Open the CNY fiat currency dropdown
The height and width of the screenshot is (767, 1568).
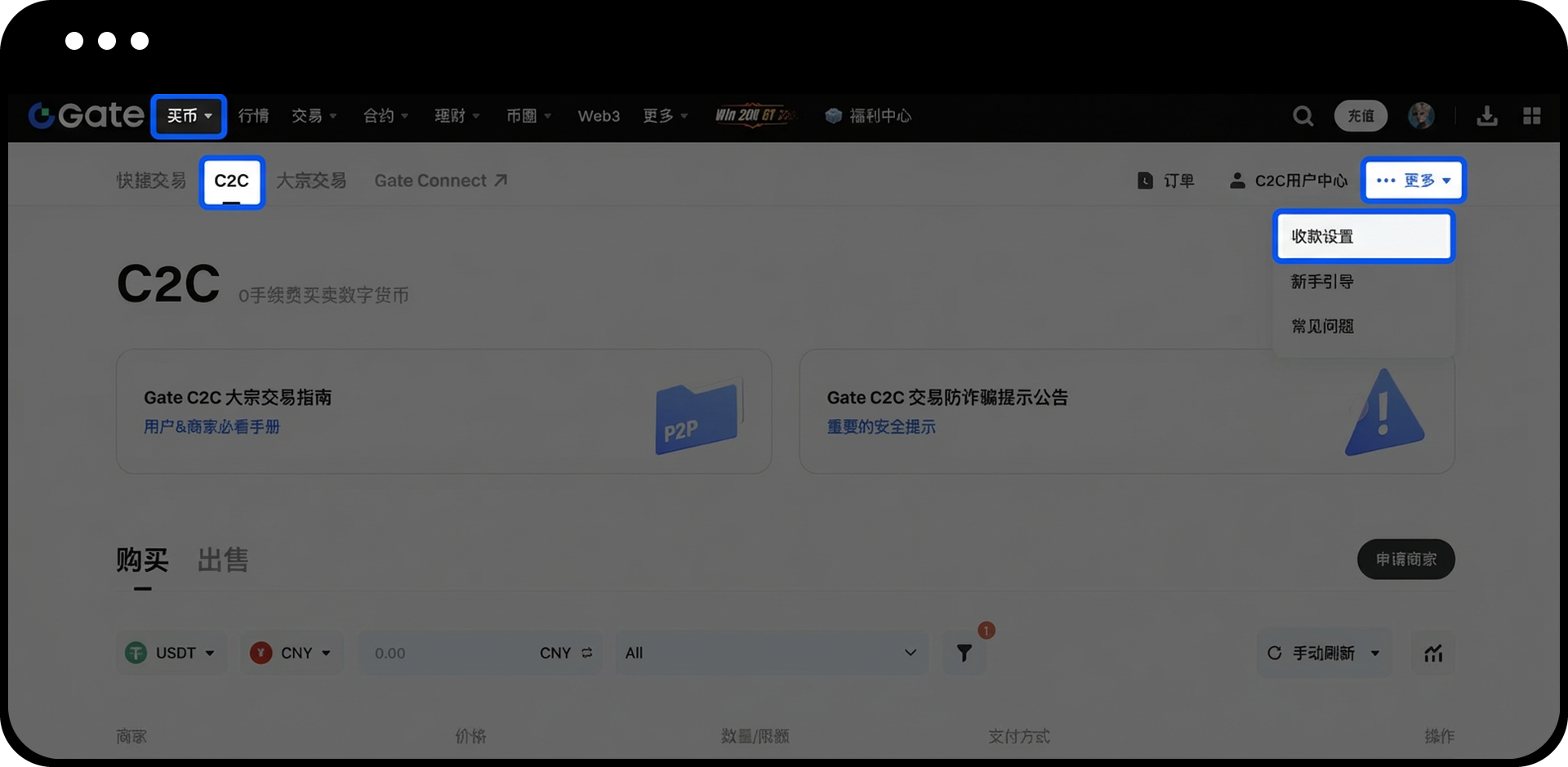click(292, 653)
